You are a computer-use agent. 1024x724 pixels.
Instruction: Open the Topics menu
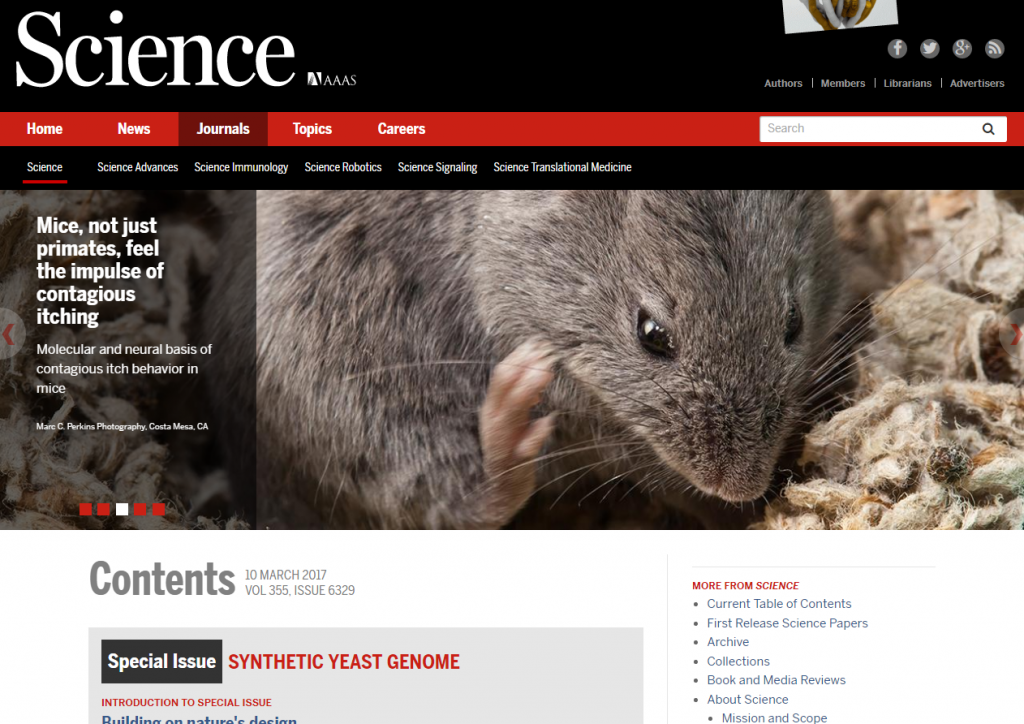point(312,129)
